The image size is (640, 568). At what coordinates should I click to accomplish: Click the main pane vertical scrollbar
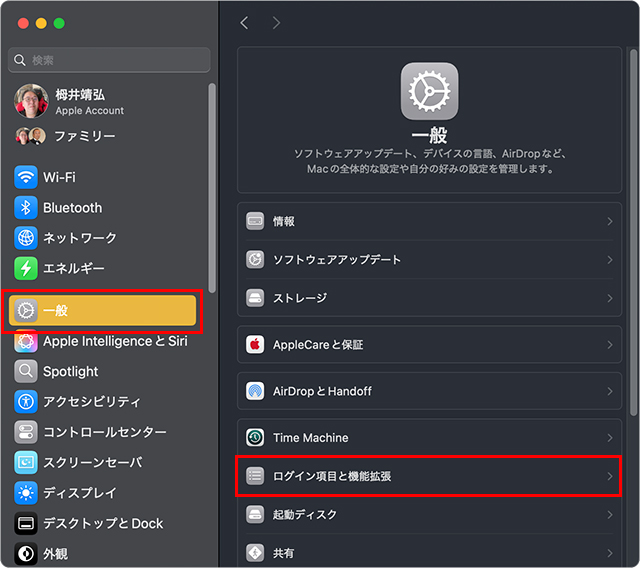click(633, 233)
